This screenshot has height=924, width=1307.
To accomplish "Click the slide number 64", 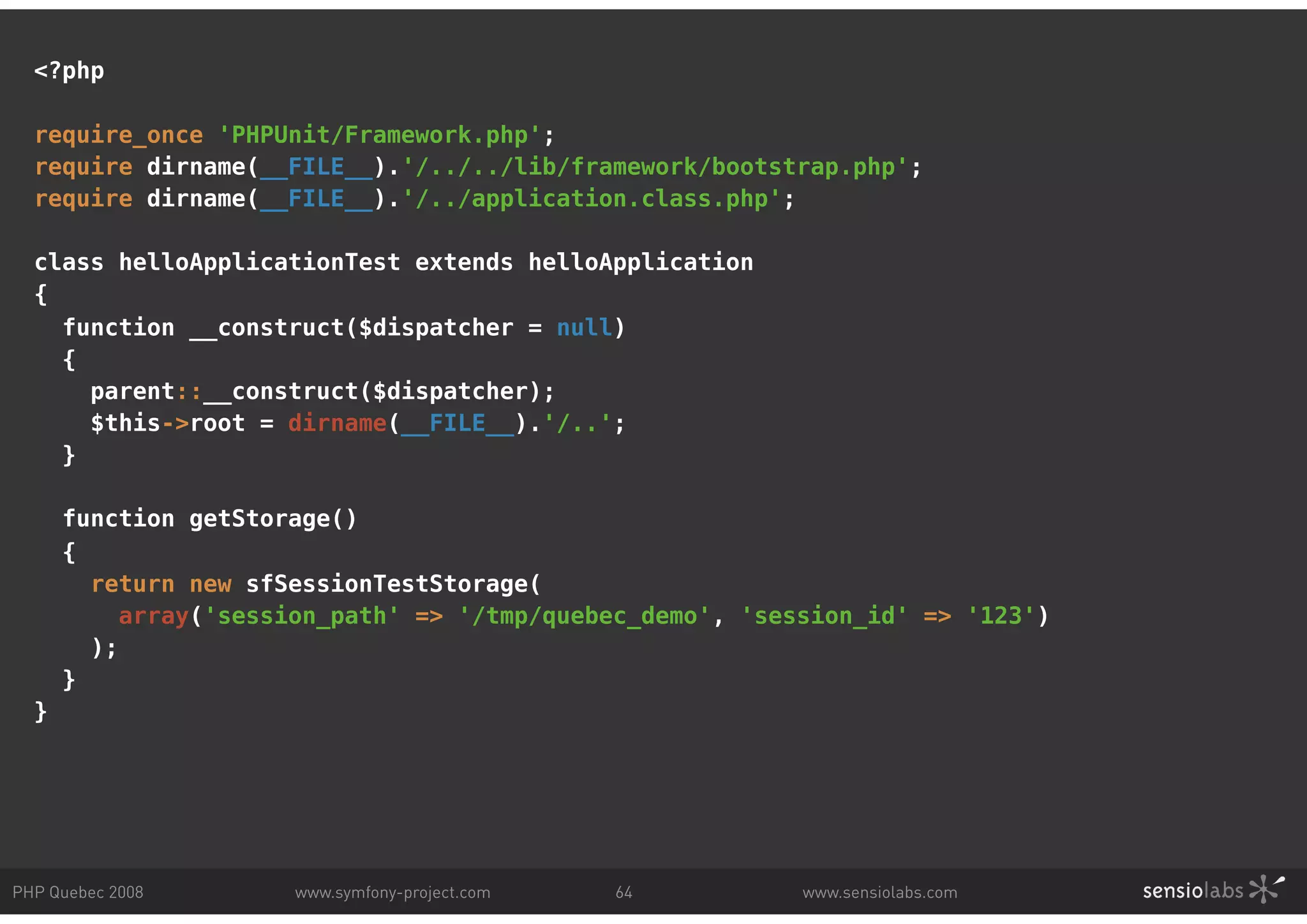I will (x=624, y=892).
